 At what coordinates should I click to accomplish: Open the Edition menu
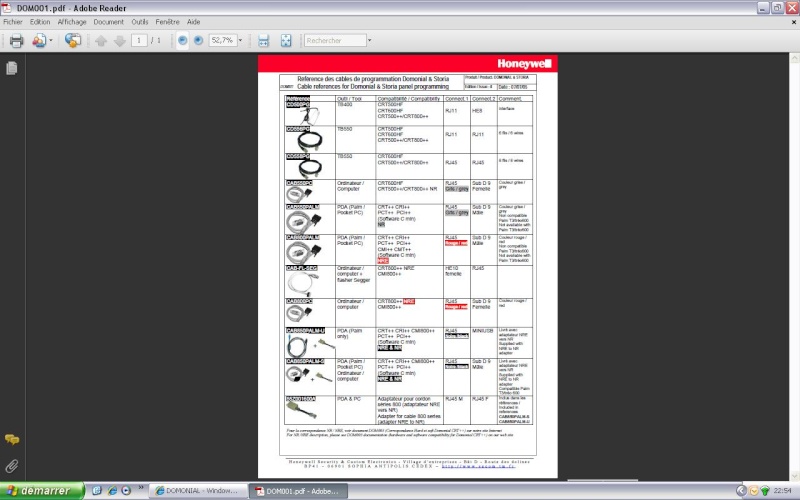pyautogui.click(x=40, y=22)
